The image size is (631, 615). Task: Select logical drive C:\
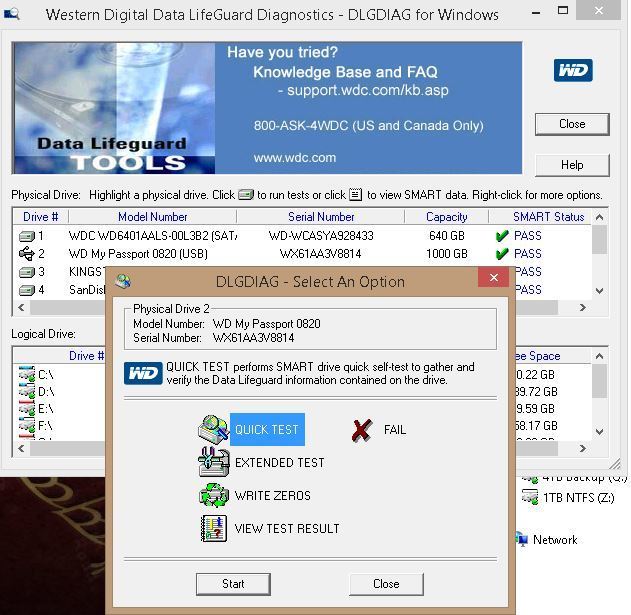[x=37, y=375]
